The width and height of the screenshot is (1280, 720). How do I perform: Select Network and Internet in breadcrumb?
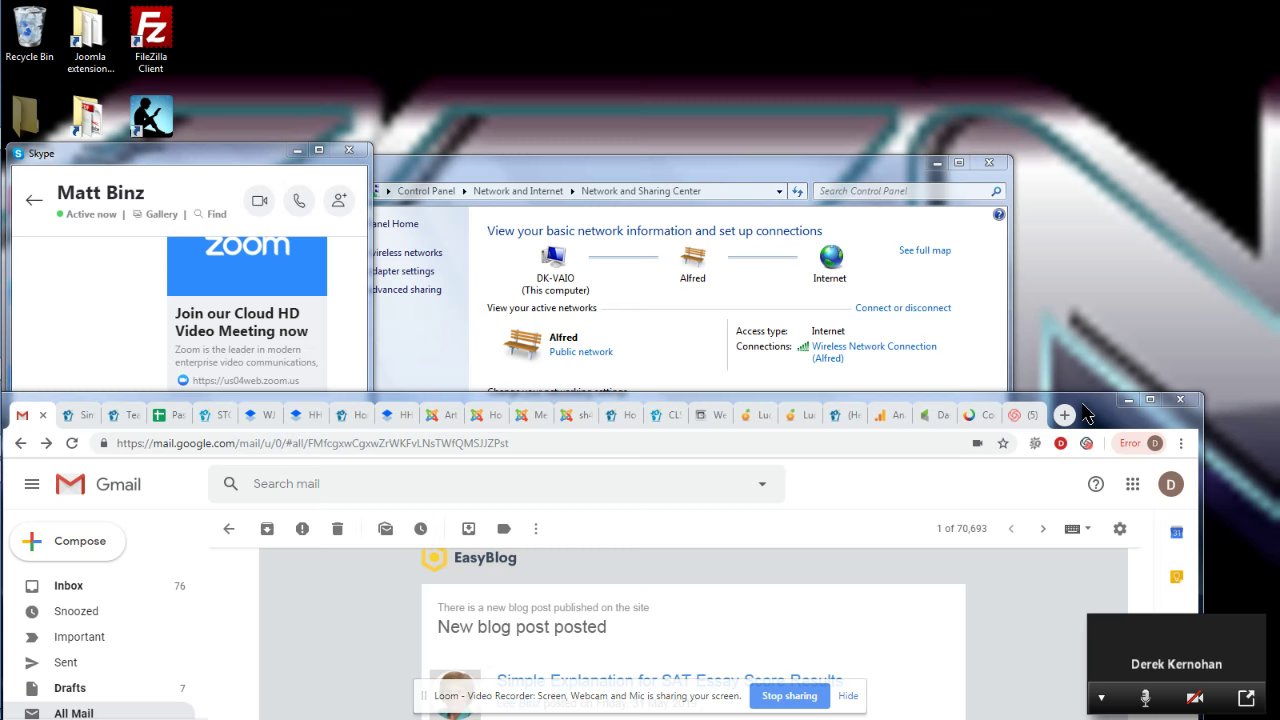point(518,191)
